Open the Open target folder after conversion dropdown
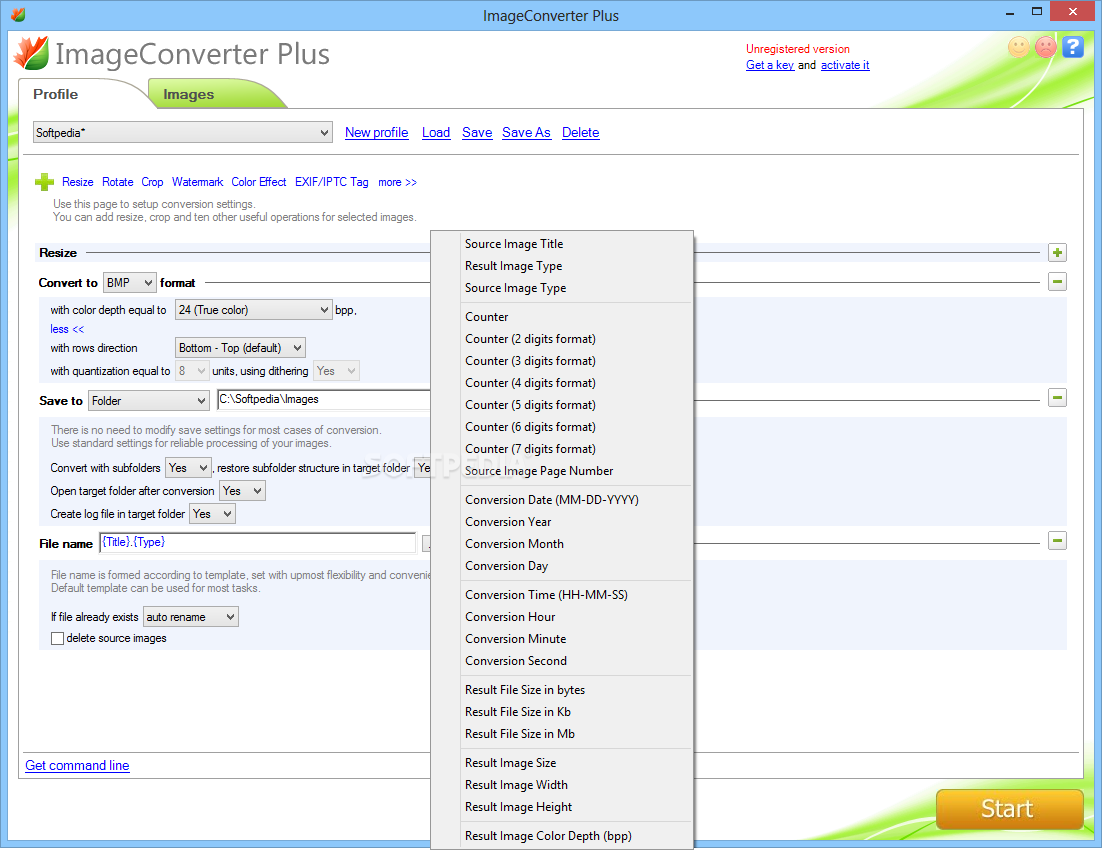The width and height of the screenshot is (1102, 850). point(242,491)
